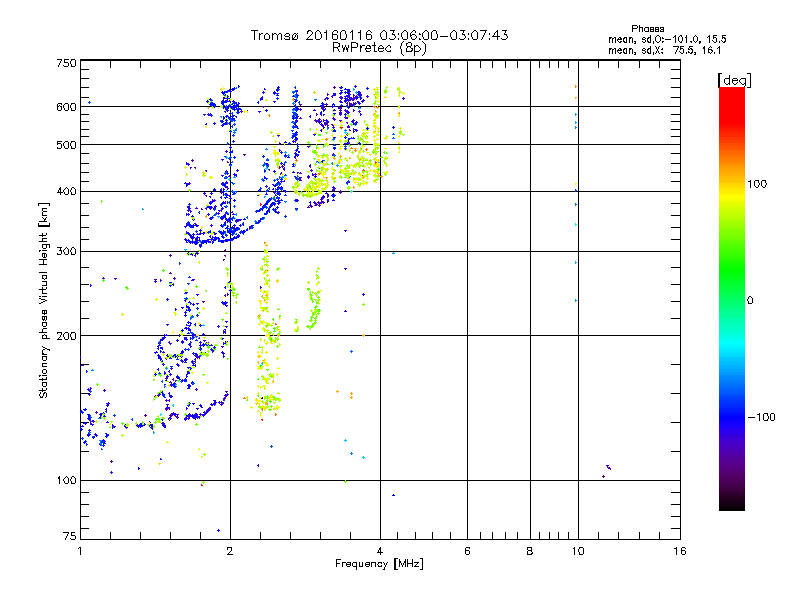The width and height of the screenshot is (800, 600).
Task: Click the 'Frequency [MHz]' axis label
Action: (x=379, y=564)
